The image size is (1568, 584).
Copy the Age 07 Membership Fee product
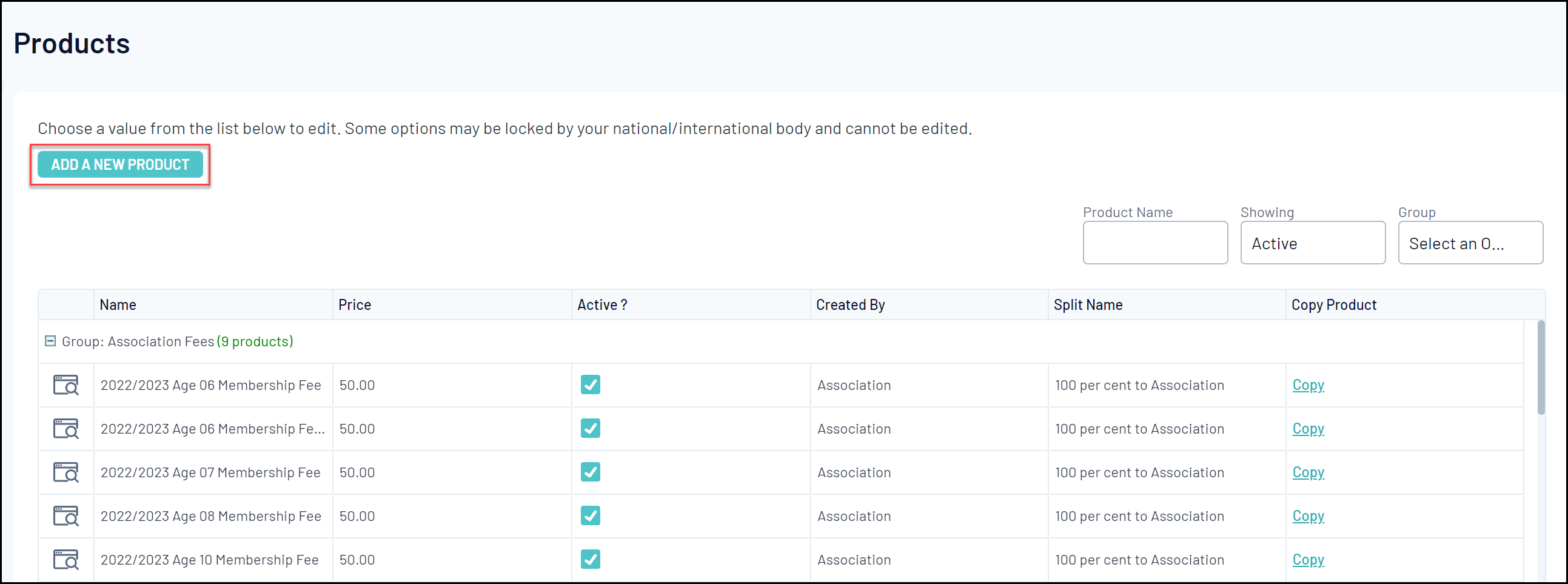(1308, 472)
